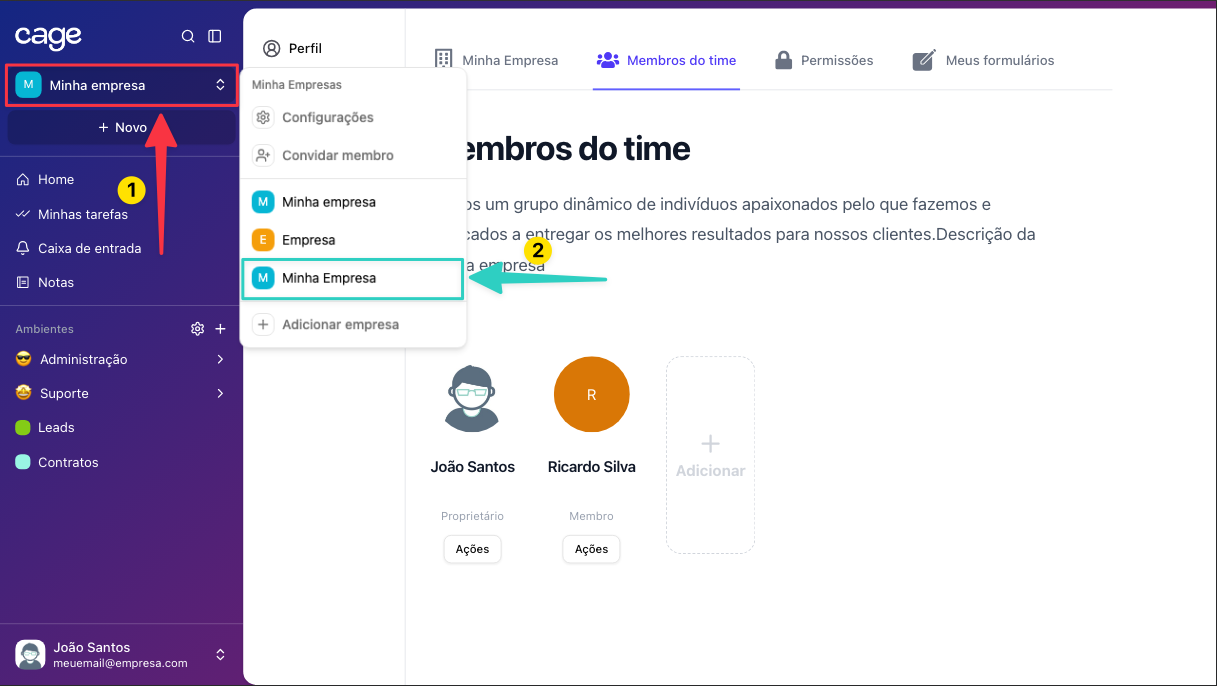Open environments settings gear icon

pyautogui.click(x=198, y=329)
